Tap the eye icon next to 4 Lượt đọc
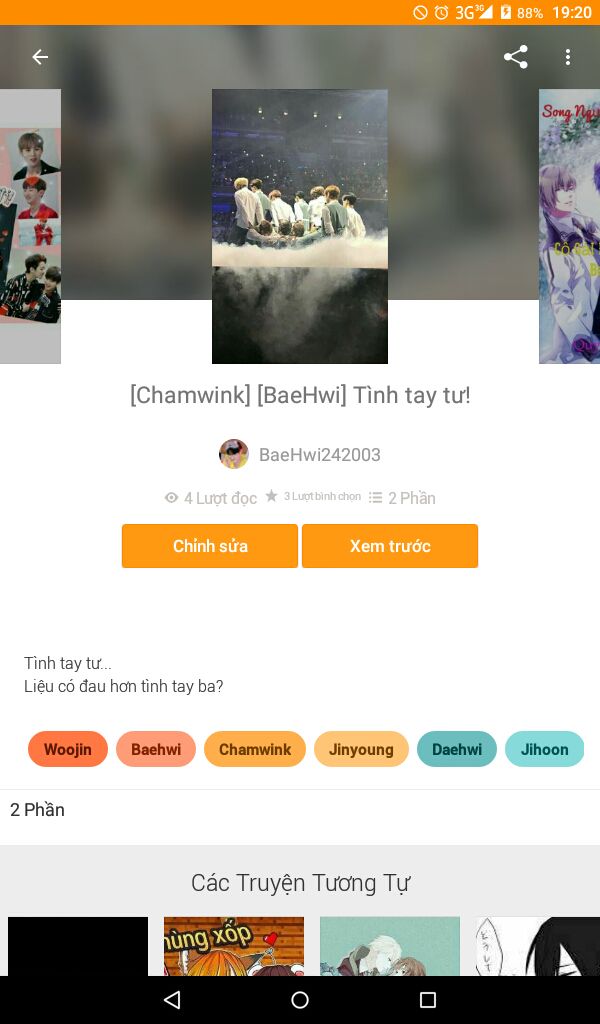Screen dimensions: 600x1024 tap(172, 498)
